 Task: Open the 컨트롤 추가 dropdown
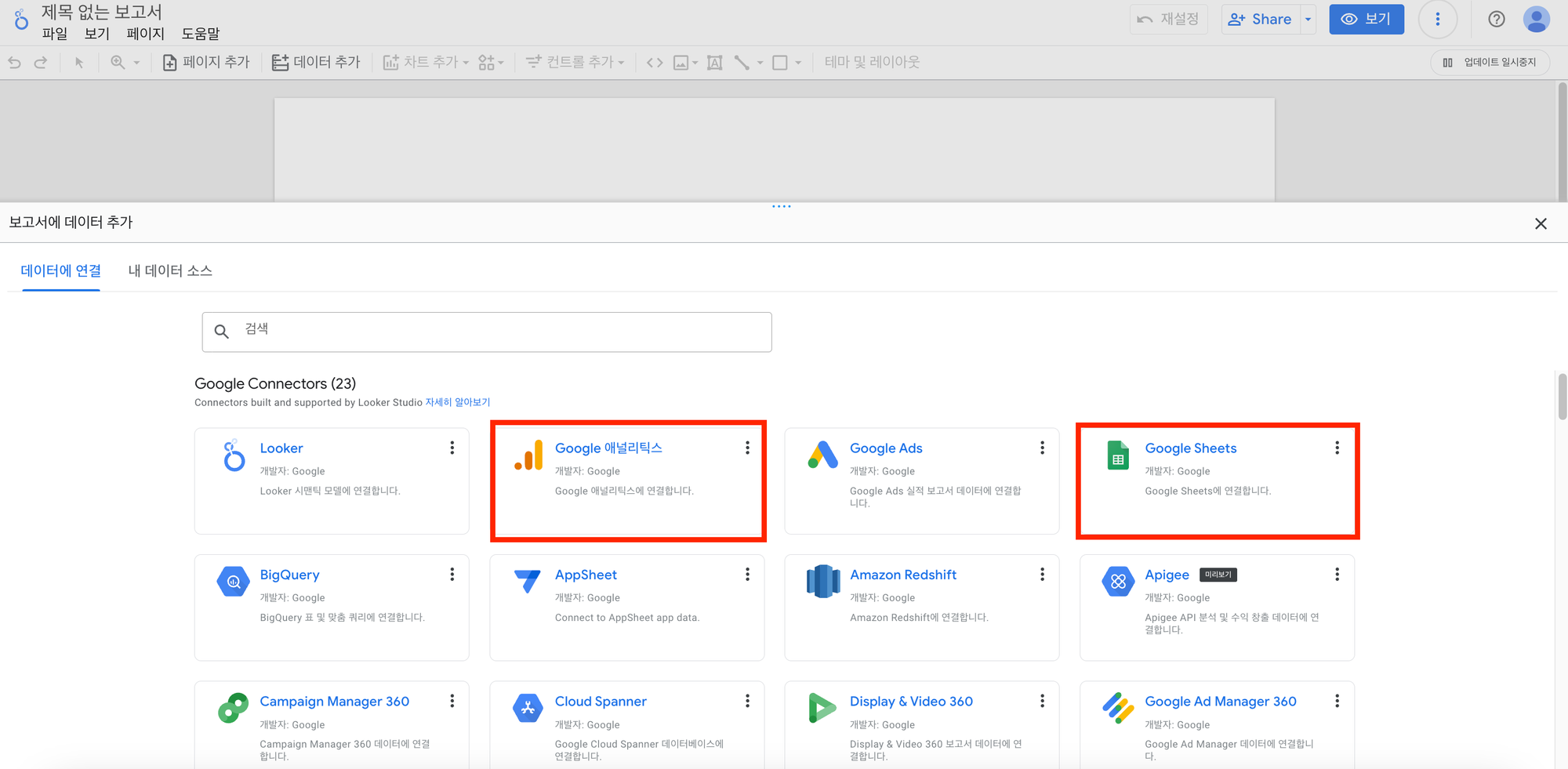pyautogui.click(x=575, y=62)
